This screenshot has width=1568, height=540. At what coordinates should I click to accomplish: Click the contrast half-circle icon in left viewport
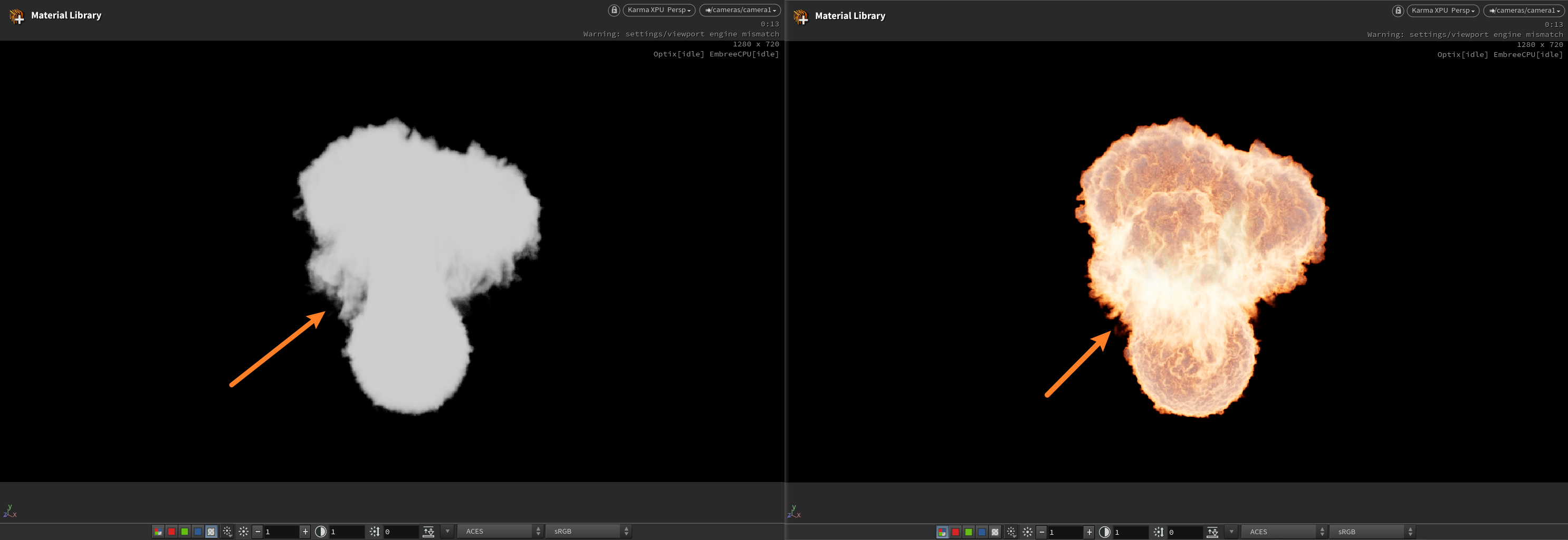coord(321,532)
